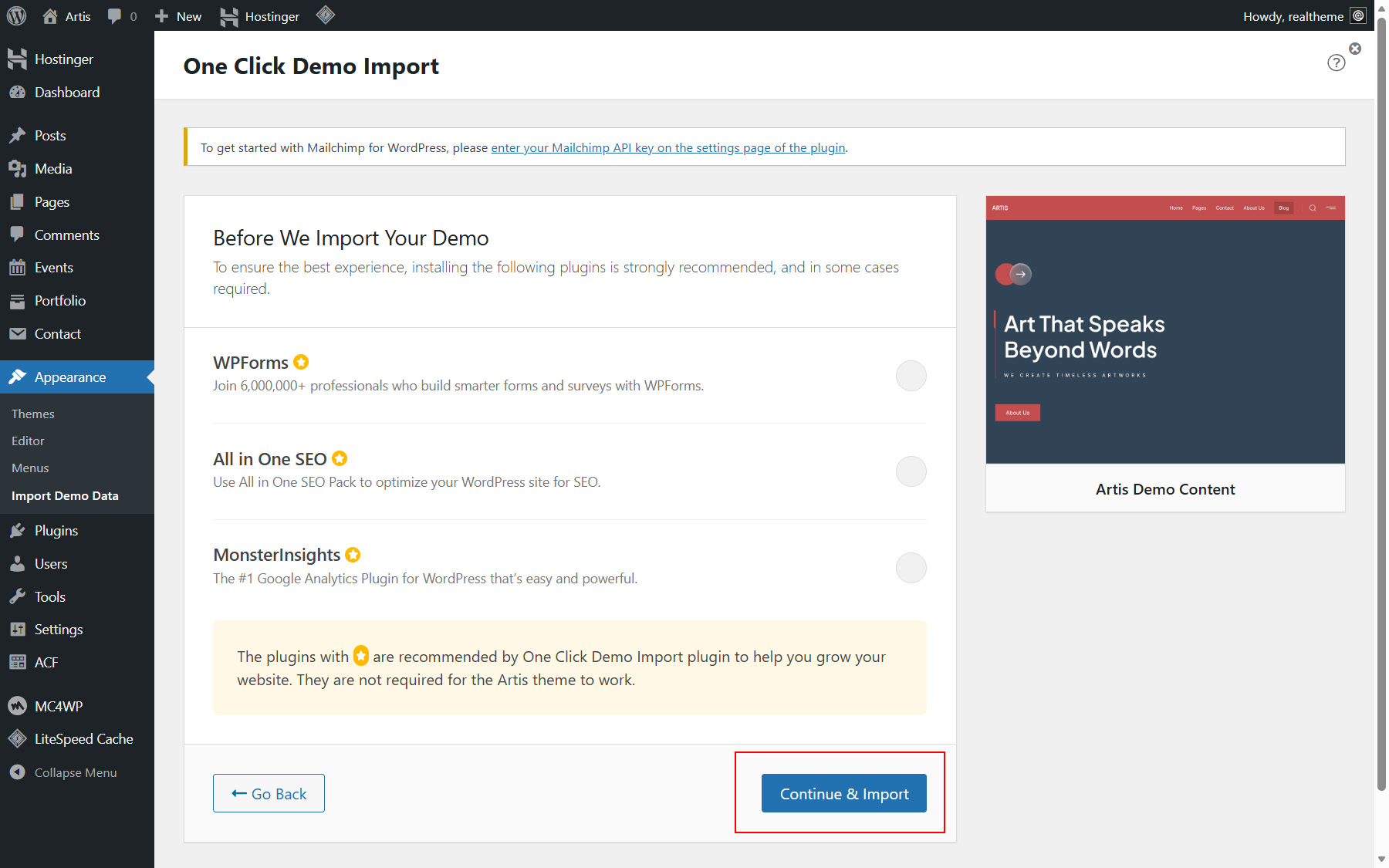
Task: Follow the Mailchimp API key settings link
Action: (x=668, y=148)
